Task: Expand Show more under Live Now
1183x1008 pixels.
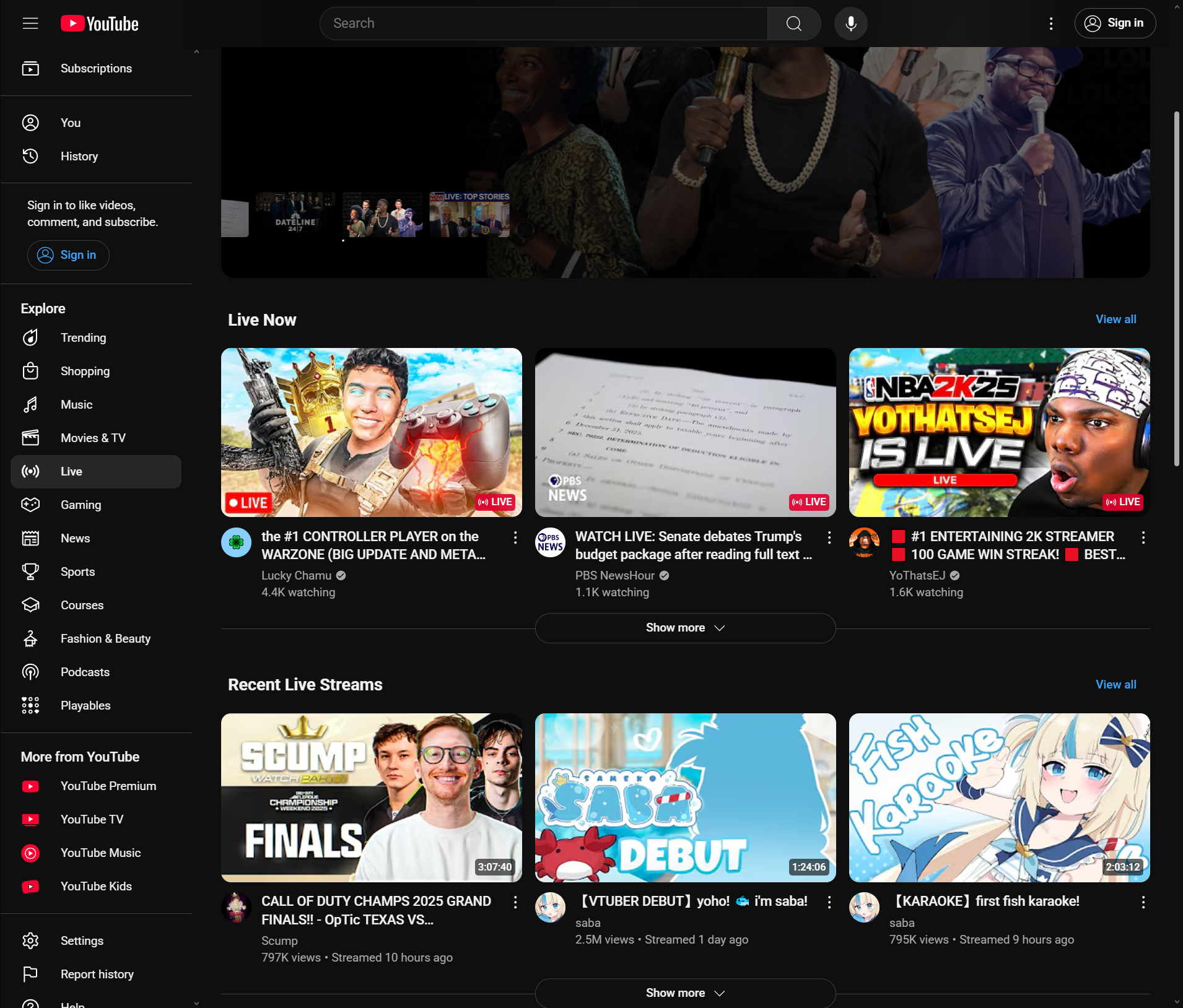Action: point(685,628)
